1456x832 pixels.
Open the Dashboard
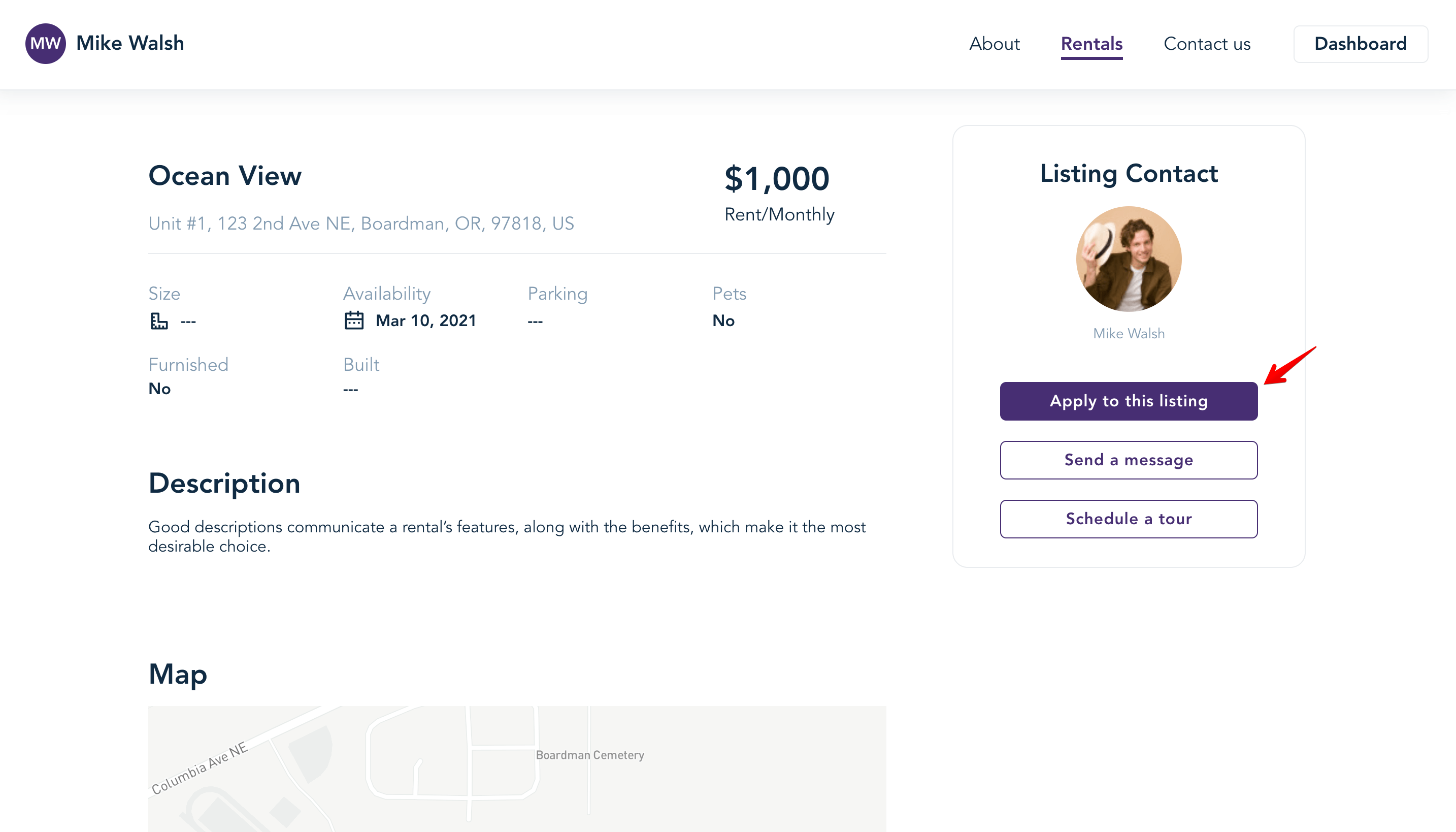[x=1360, y=44]
